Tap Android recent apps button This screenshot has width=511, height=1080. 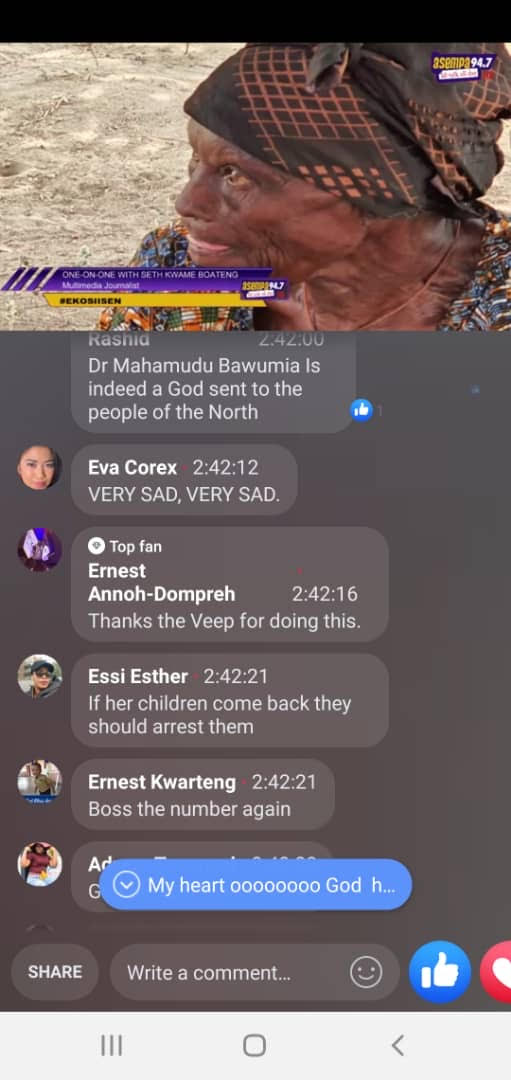click(x=112, y=1046)
